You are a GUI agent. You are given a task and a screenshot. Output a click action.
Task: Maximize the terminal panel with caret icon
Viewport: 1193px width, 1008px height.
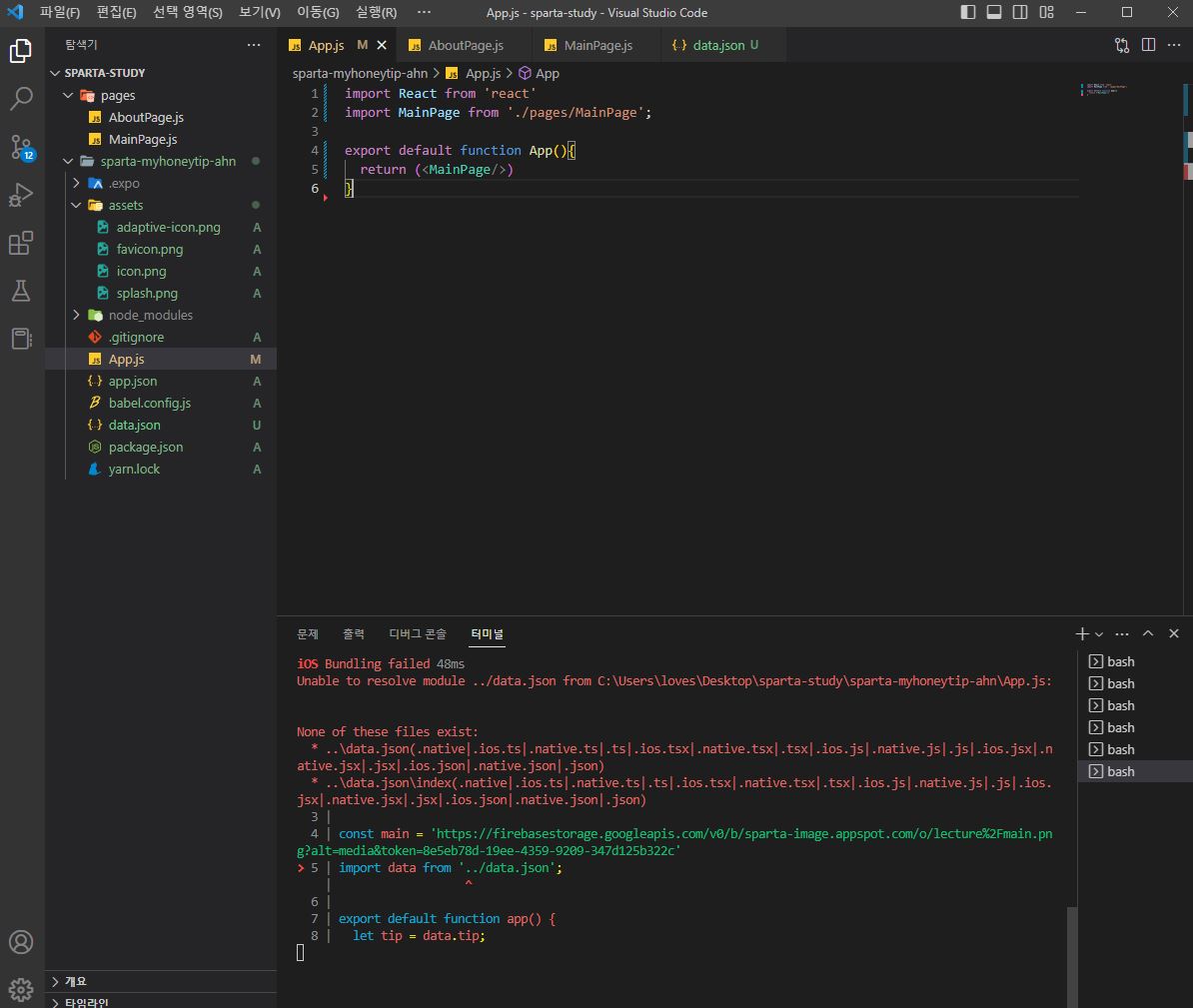1148,633
